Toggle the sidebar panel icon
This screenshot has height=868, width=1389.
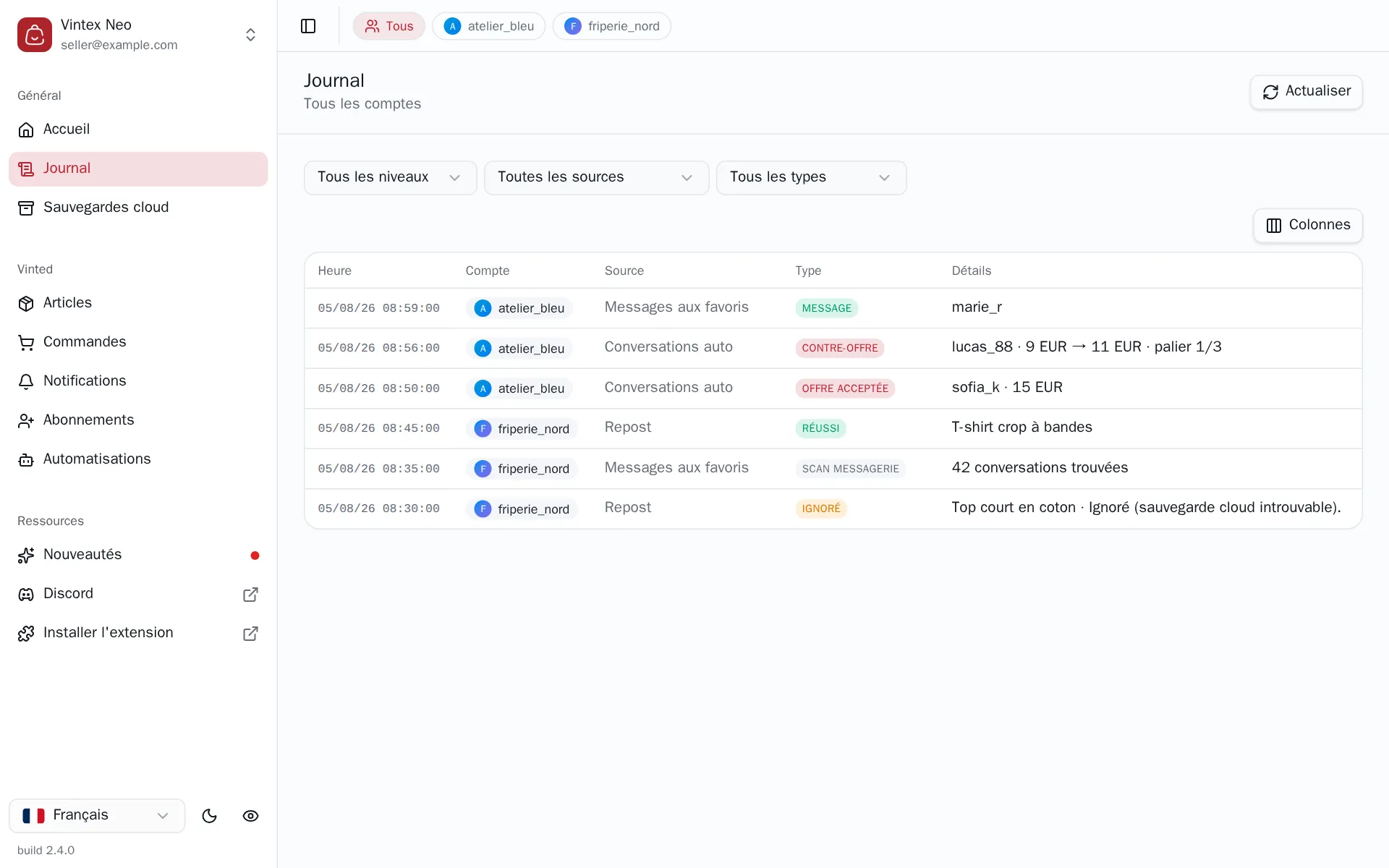click(x=308, y=26)
